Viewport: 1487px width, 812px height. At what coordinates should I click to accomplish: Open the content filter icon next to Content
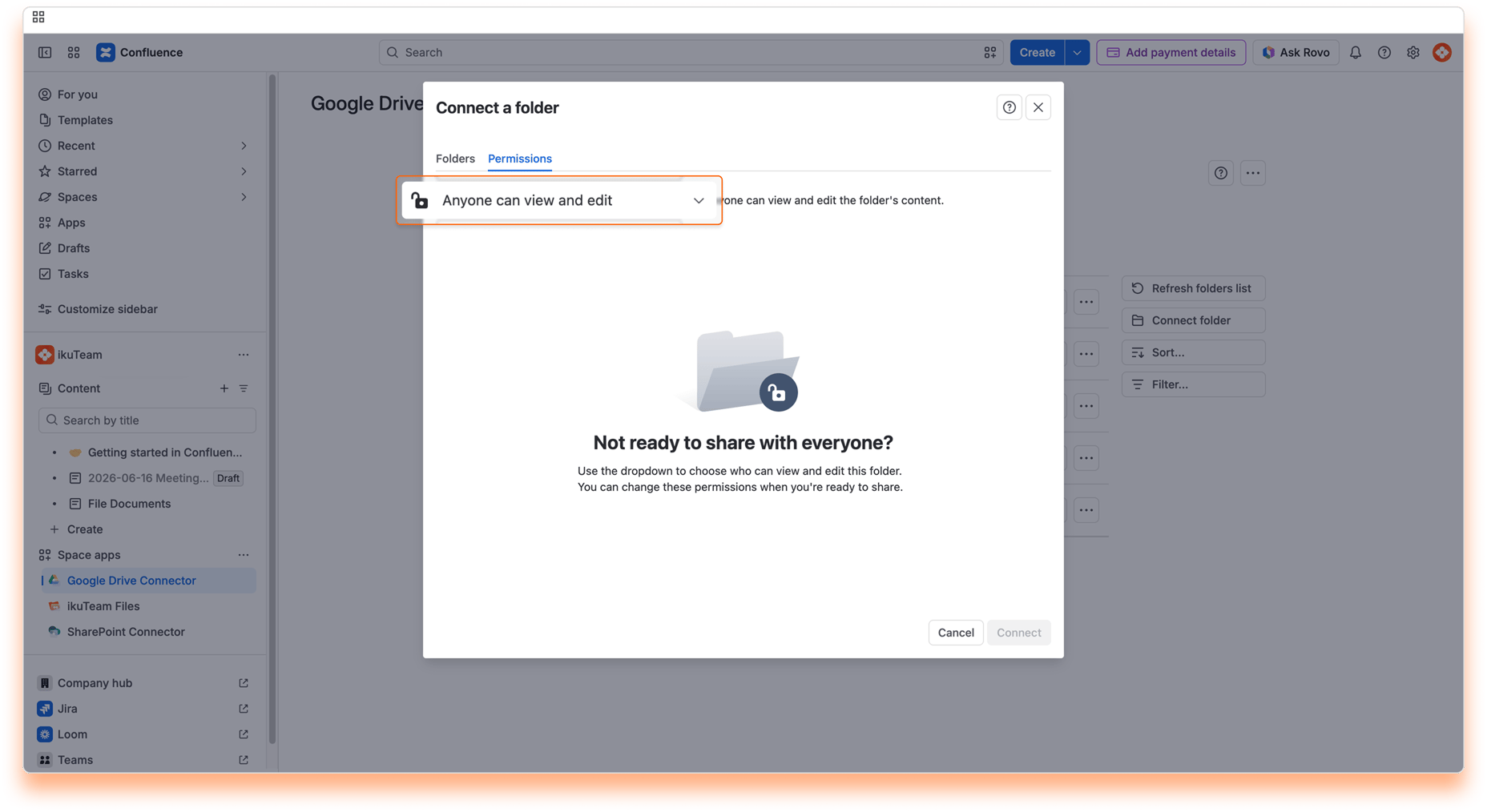point(244,388)
